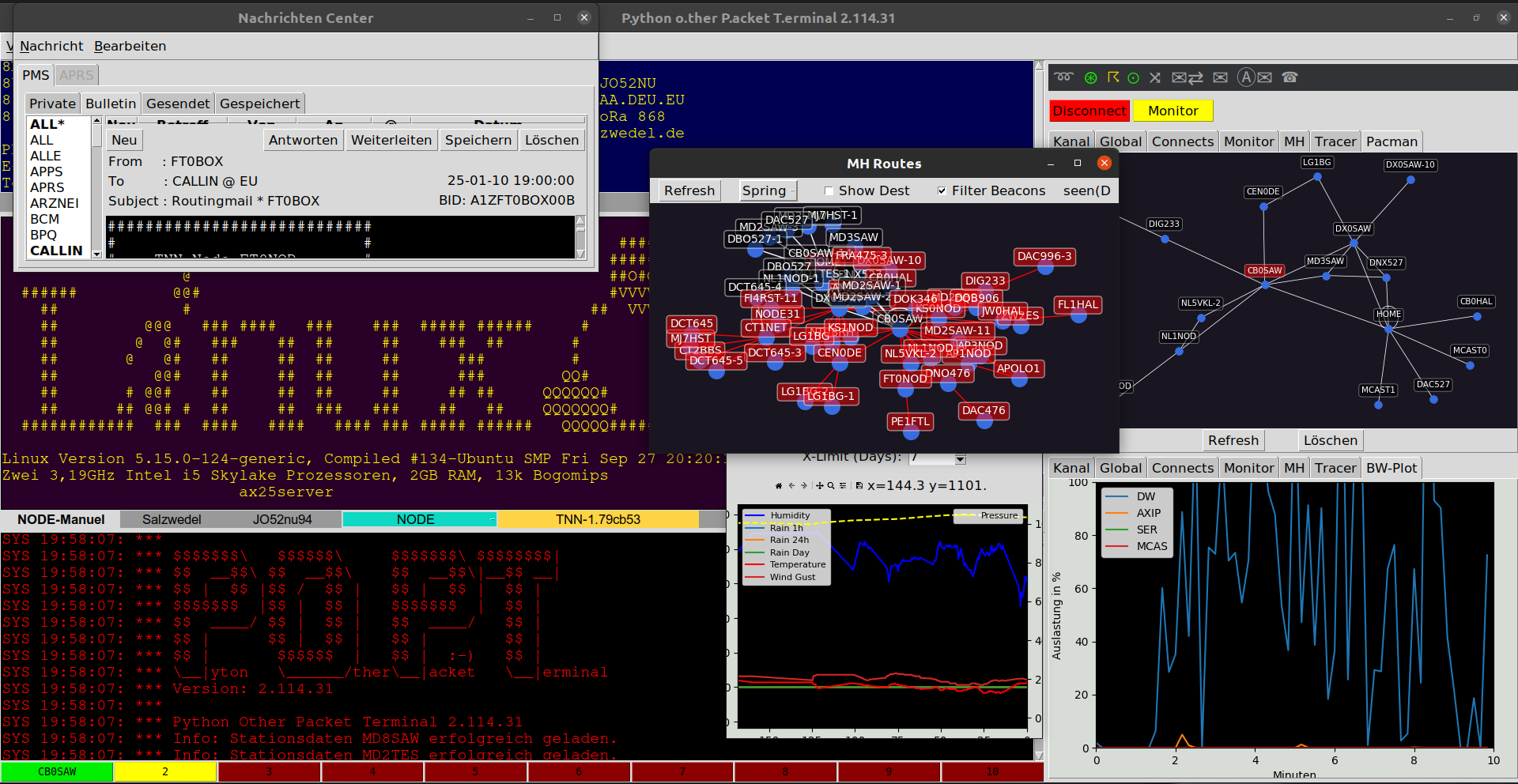This screenshot has height=784, width=1518.
Task: Toggle the Filter Beacons checkbox
Action: point(942,190)
